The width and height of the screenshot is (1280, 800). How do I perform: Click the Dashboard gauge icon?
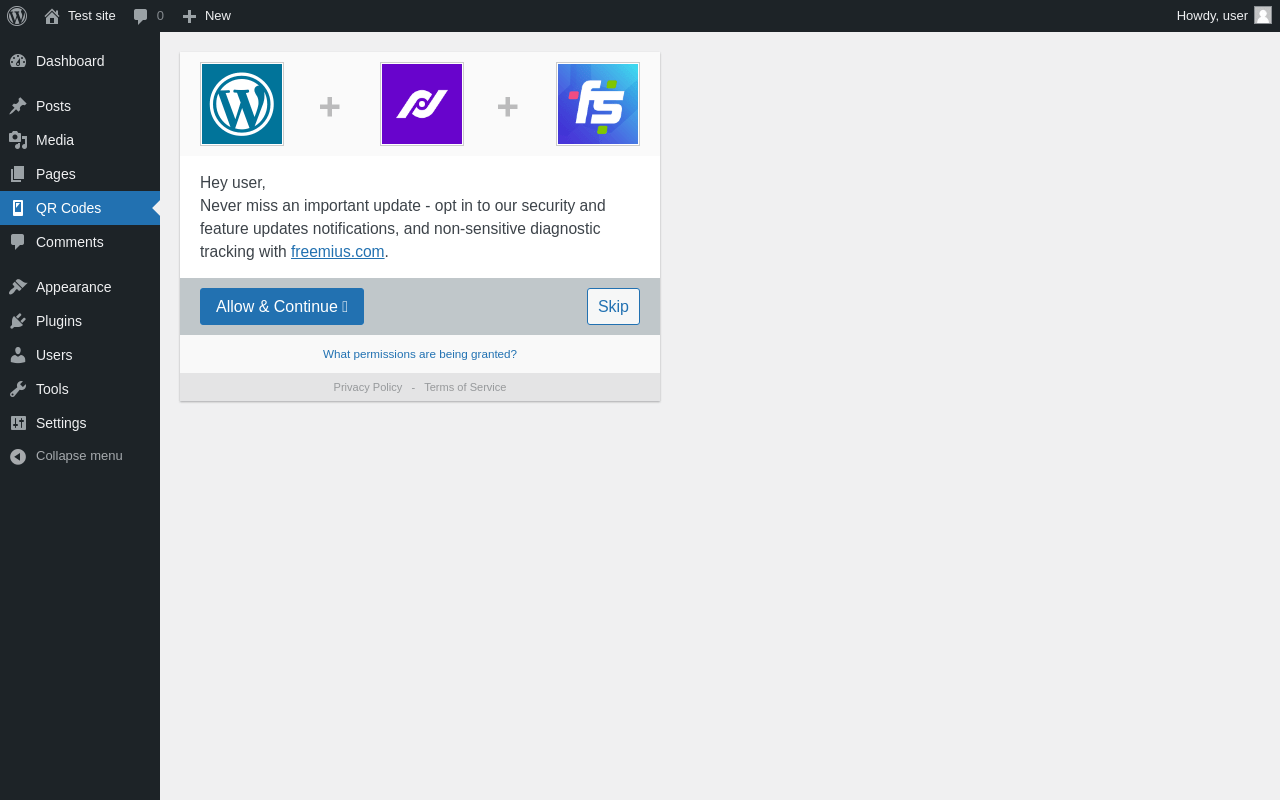pos(18,61)
